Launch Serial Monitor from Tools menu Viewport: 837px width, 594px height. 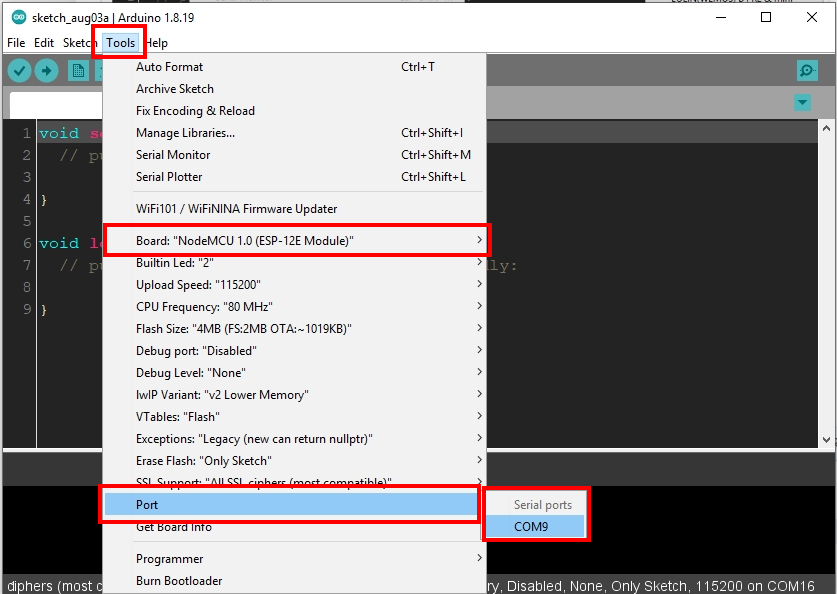click(x=294, y=155)
